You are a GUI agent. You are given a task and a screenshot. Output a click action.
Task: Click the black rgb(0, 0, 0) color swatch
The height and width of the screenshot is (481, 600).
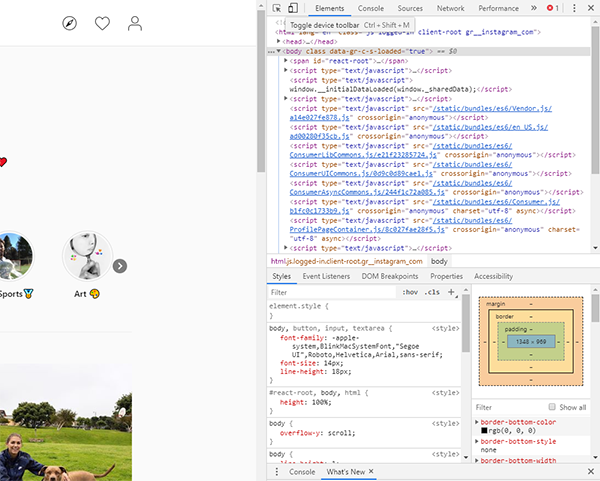484,431
